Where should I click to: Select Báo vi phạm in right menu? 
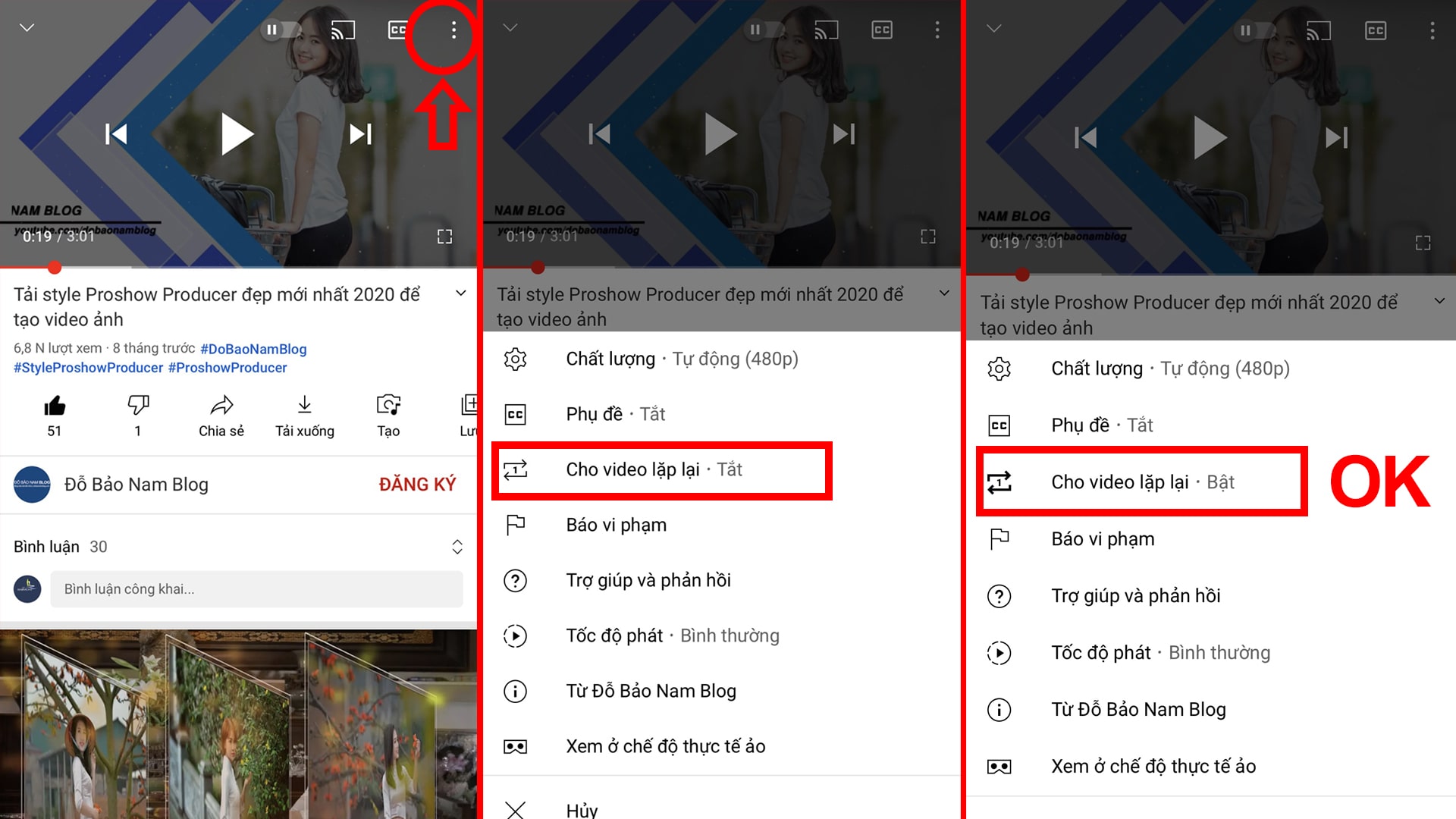pos(1212,539)
